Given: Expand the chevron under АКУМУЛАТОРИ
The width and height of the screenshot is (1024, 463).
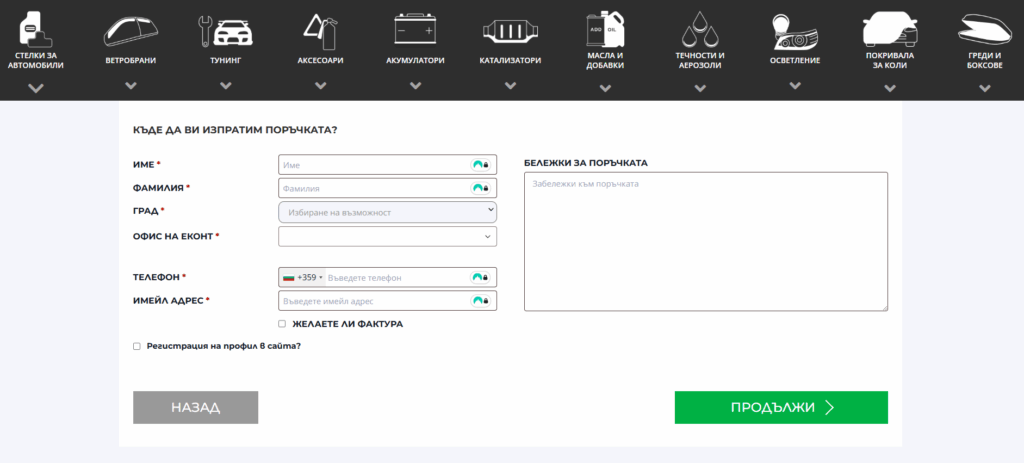Looking at the screenshot, I should coord(415,85).
